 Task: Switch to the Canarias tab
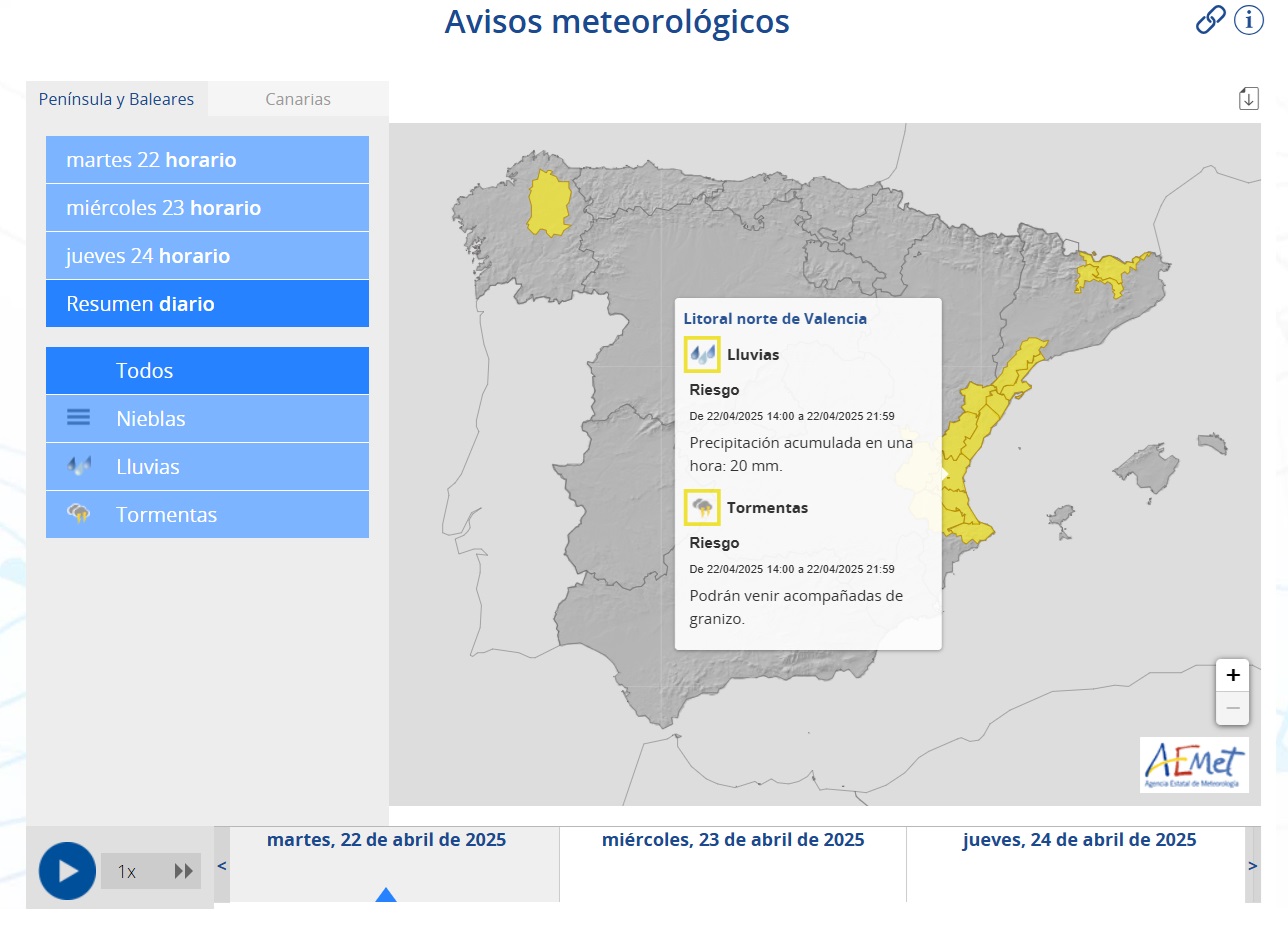point(298,99)
